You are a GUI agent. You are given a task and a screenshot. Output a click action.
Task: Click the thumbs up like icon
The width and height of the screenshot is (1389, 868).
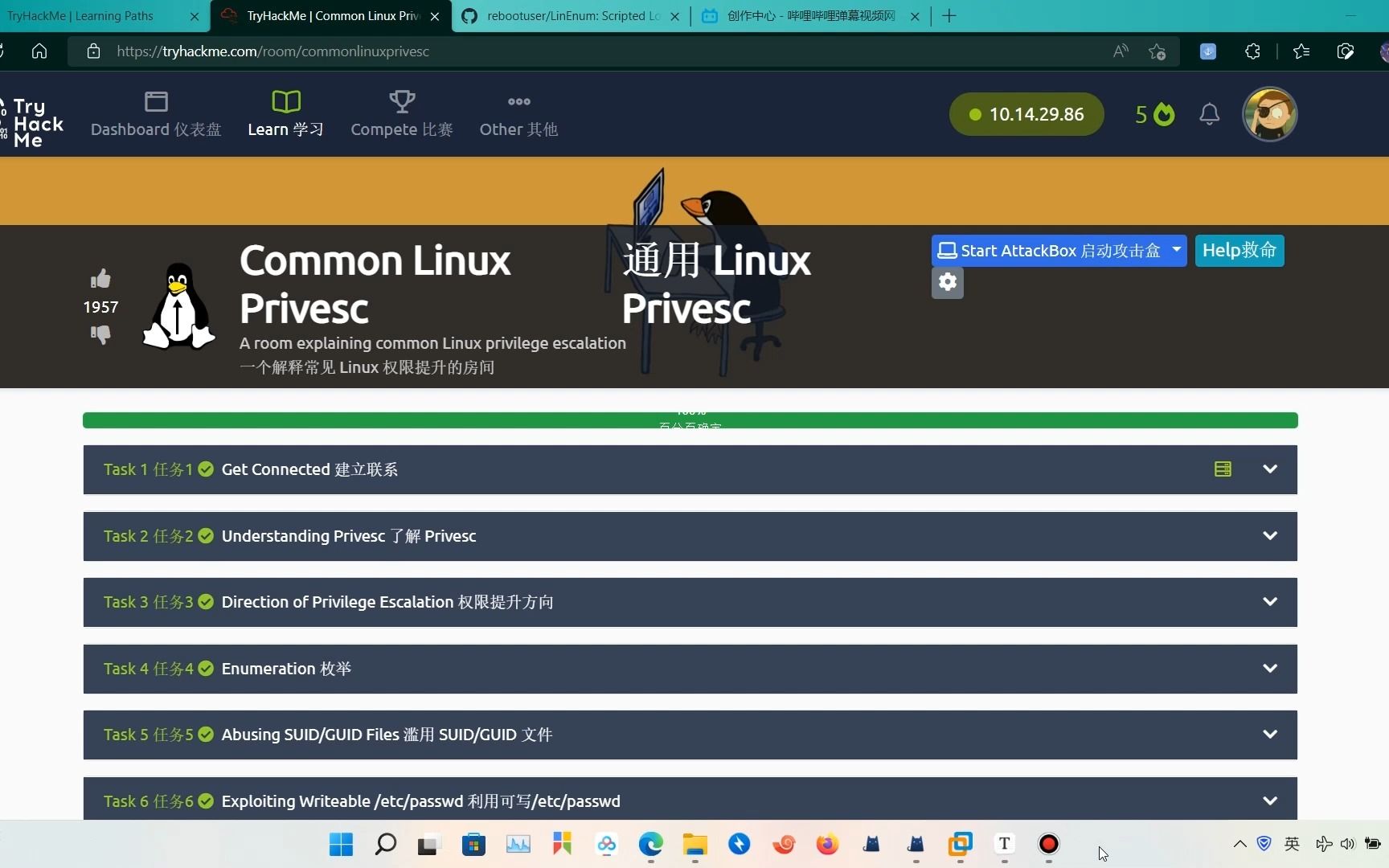[100, 279]
